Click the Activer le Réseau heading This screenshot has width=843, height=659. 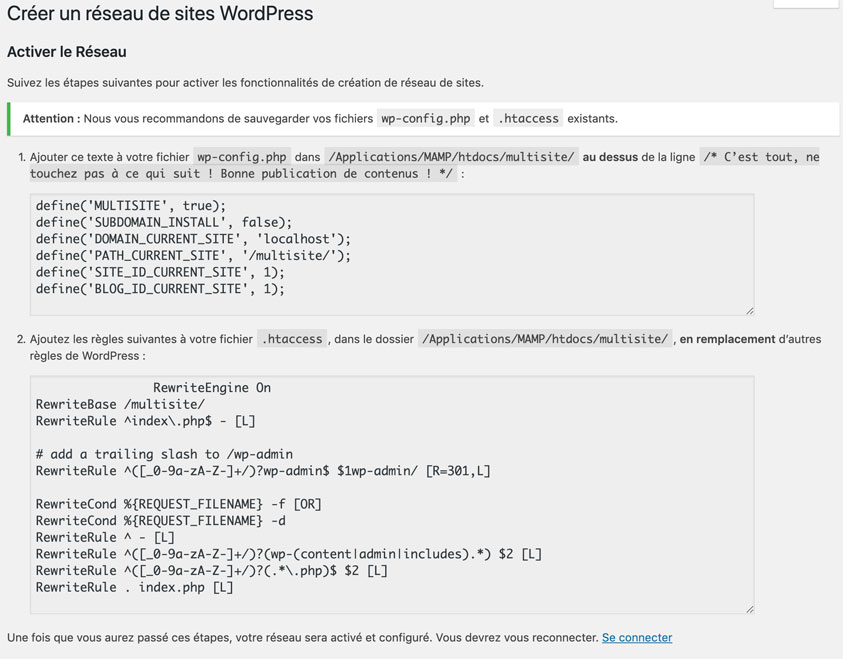[x=66, y=51]
